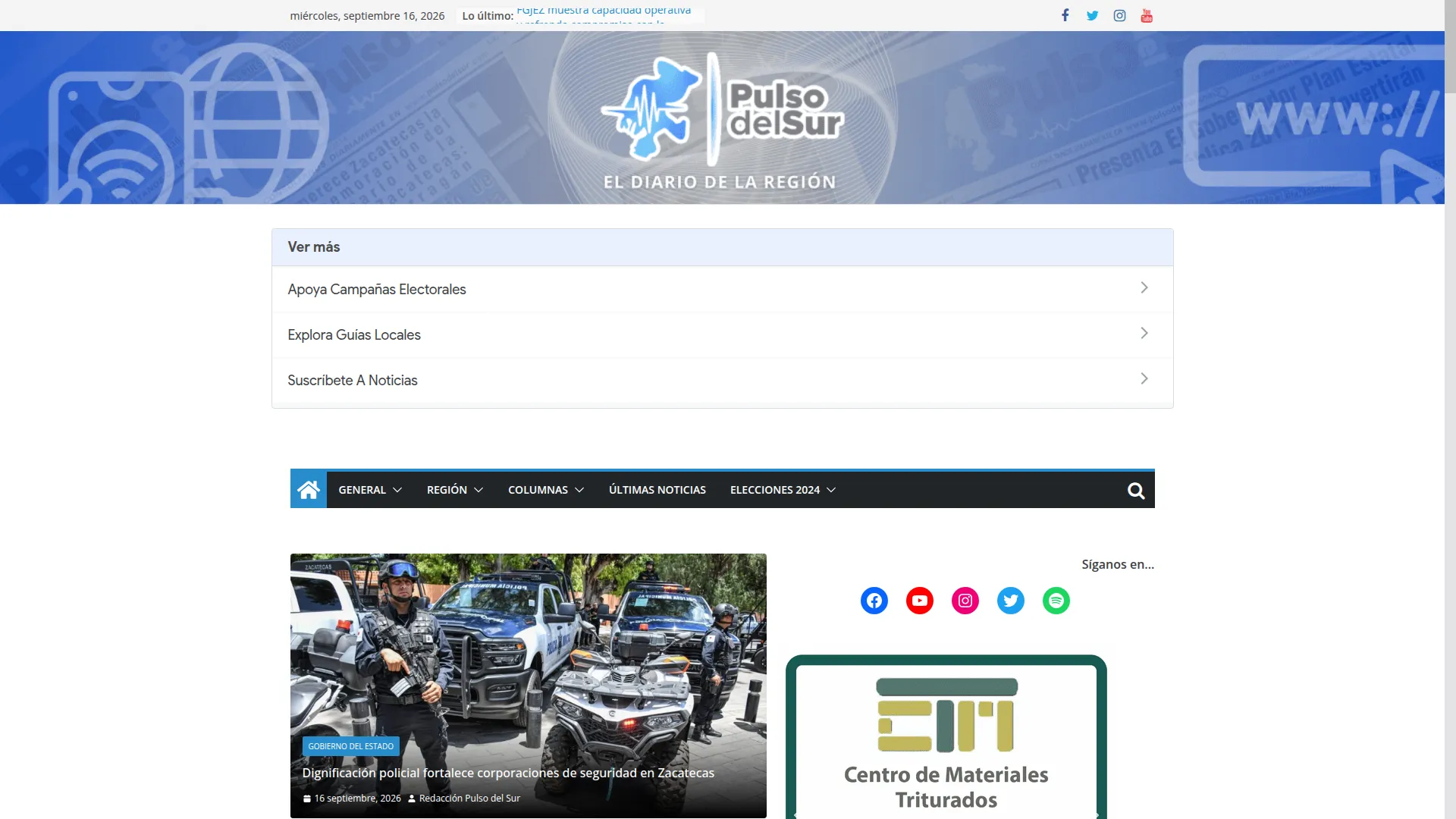
Task: Expand the COLUMNAS menu
Action: point(546,490)
